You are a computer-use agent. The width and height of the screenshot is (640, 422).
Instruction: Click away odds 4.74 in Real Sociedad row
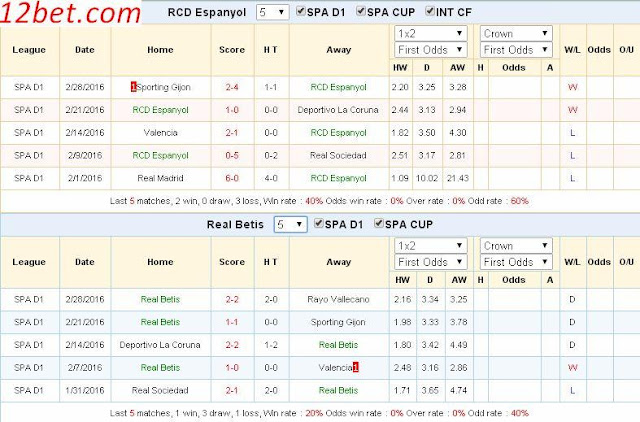[458, 391]
